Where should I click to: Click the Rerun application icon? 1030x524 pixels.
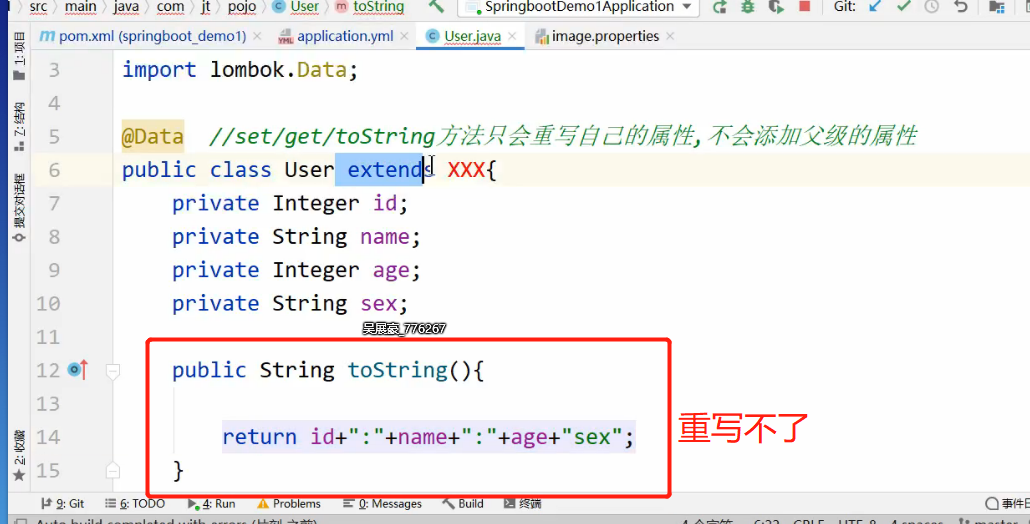pyautogui.click(x=720, y=7)
